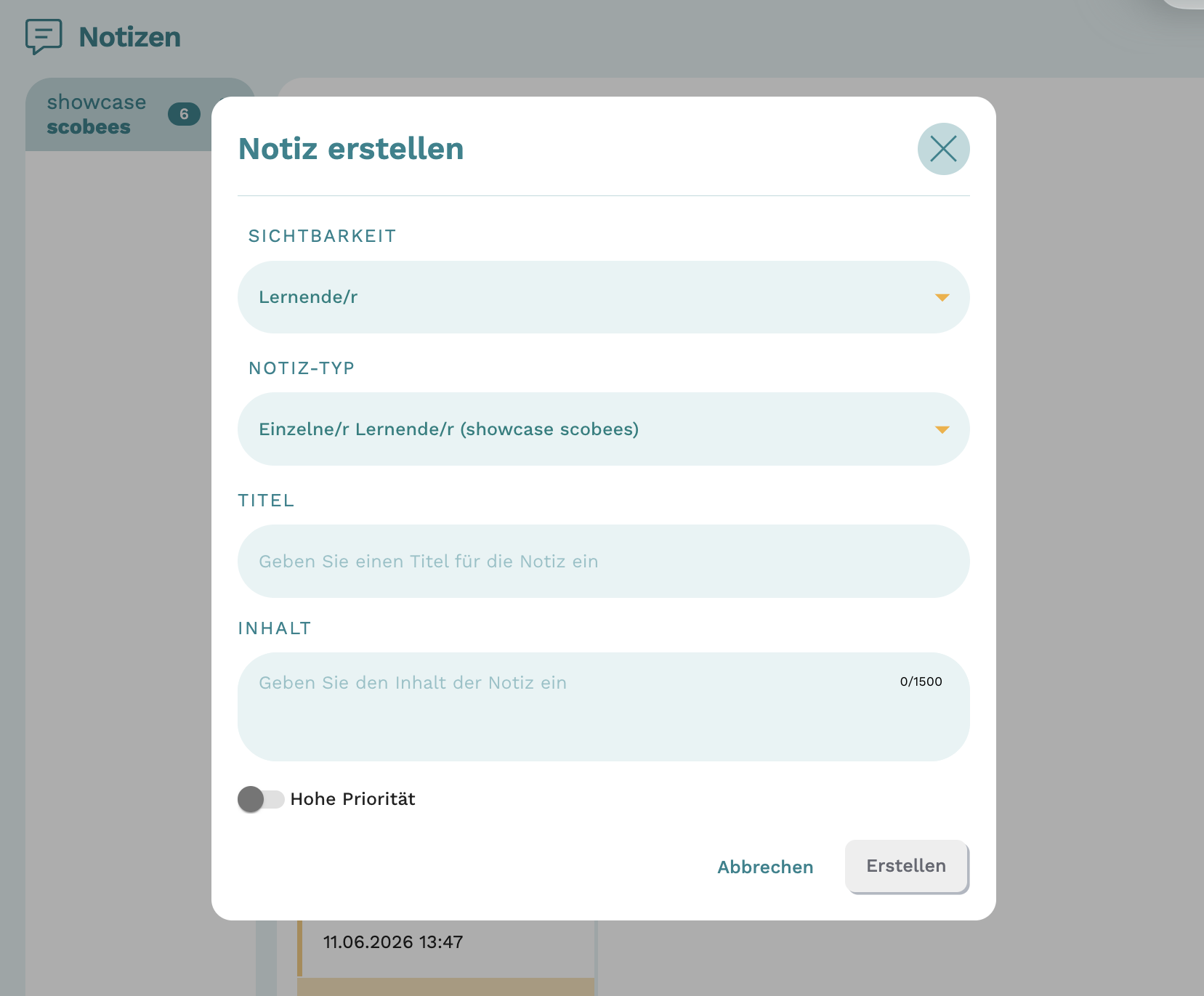Click the Hohe Priorität label text

[352, 799]
